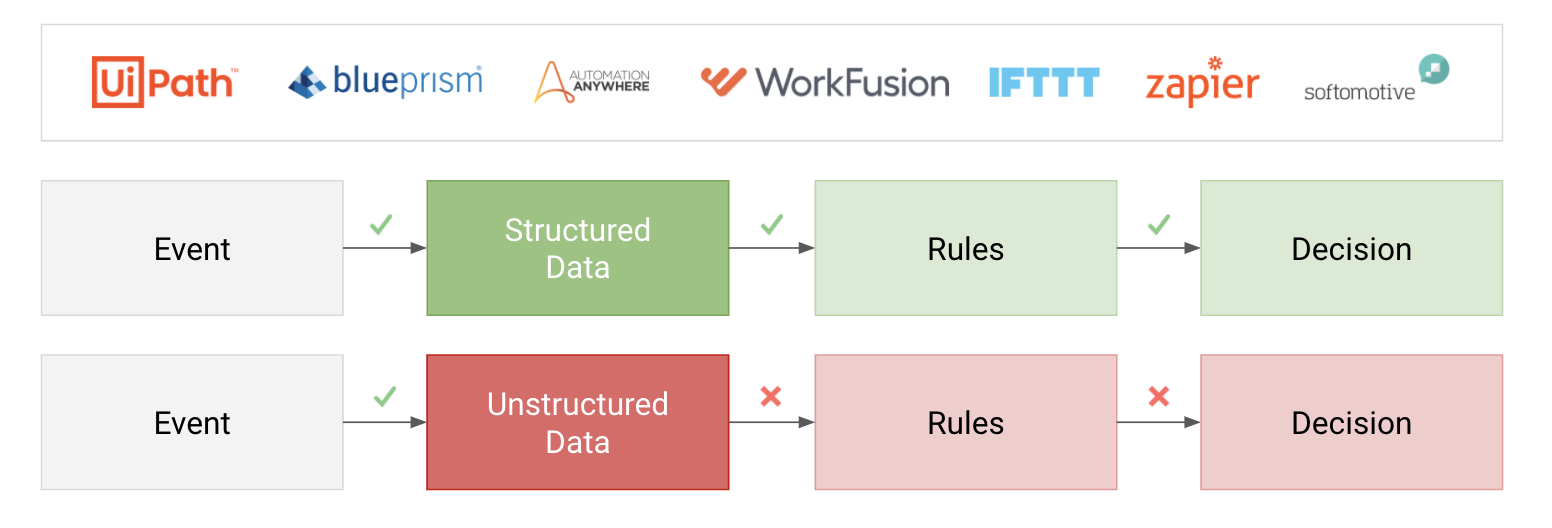Click green checkmark between Structured Data and Rules
This screenshot has width=1552, height=528.
(x=771, y=224)
